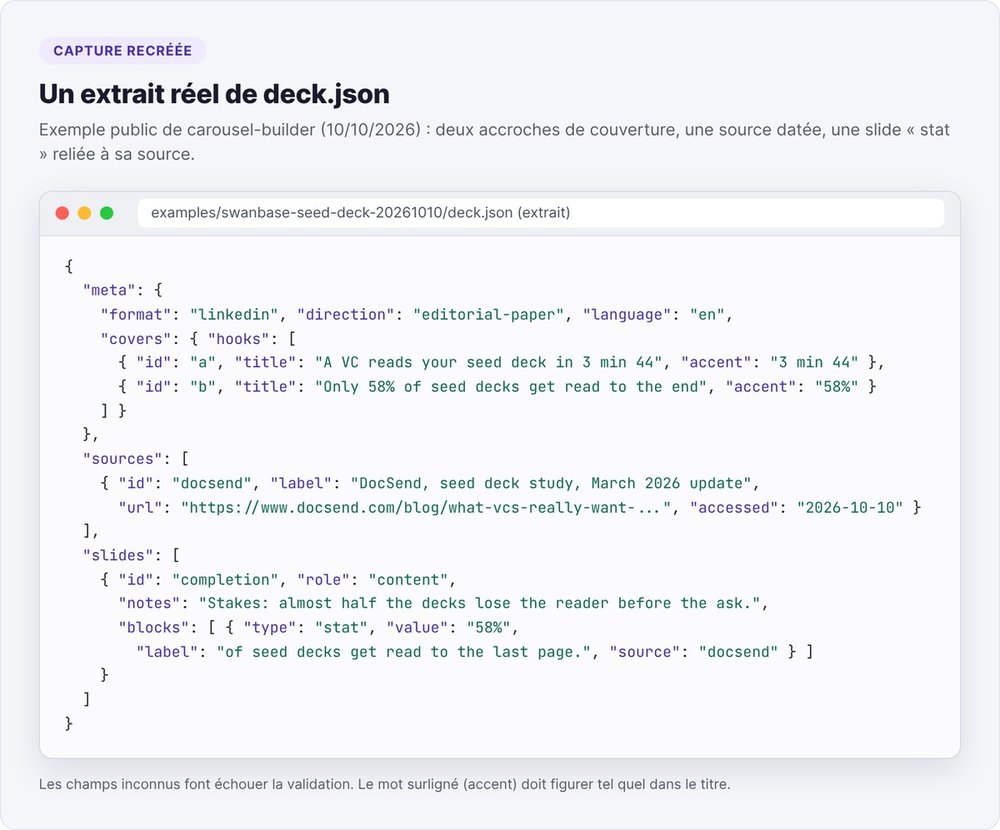Click the "covers" key
Viewport: 1000px width, 830px height.
pyautogui.click(x=136, y=339)
